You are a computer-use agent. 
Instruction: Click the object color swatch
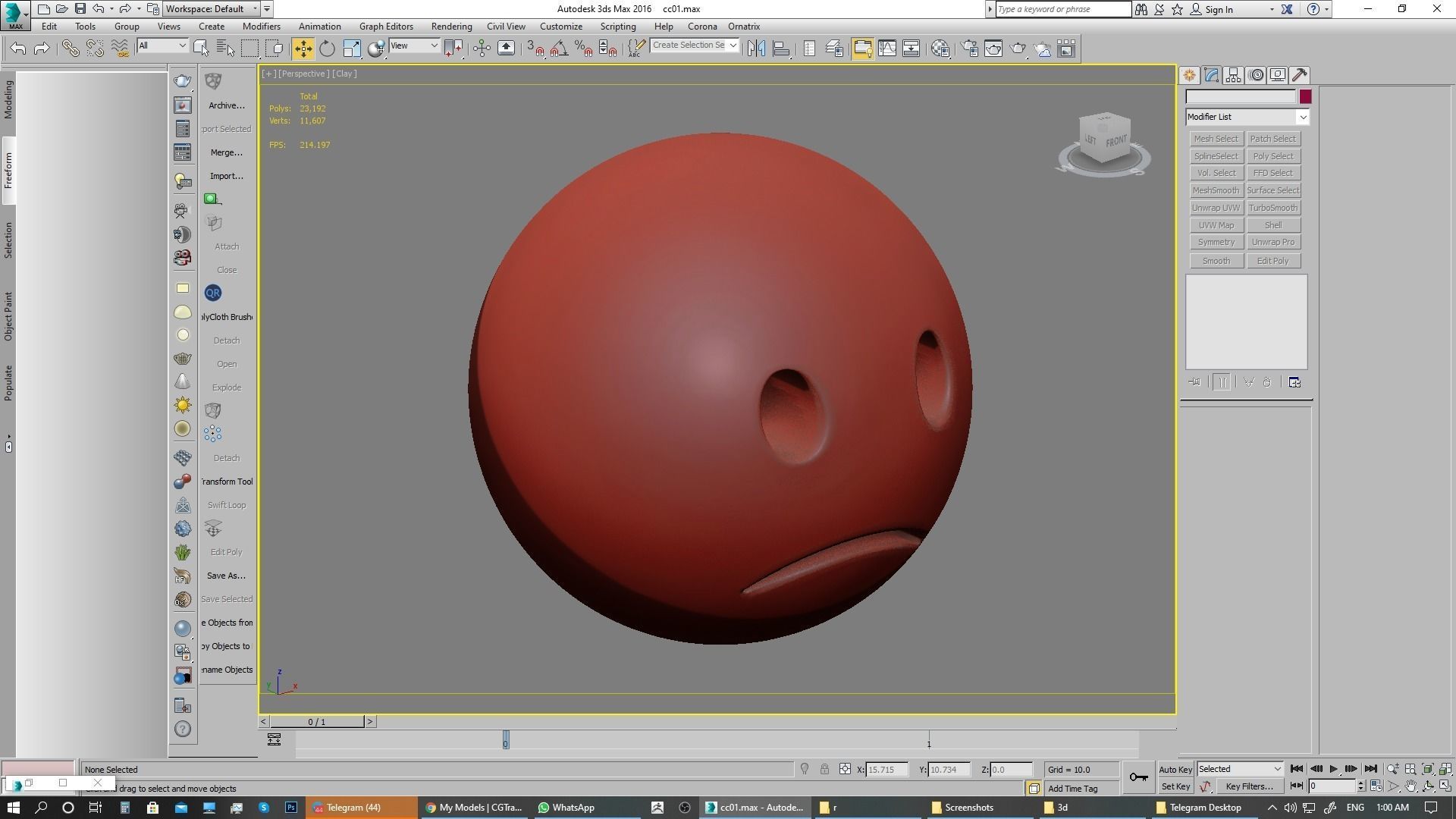point(1305,96)
